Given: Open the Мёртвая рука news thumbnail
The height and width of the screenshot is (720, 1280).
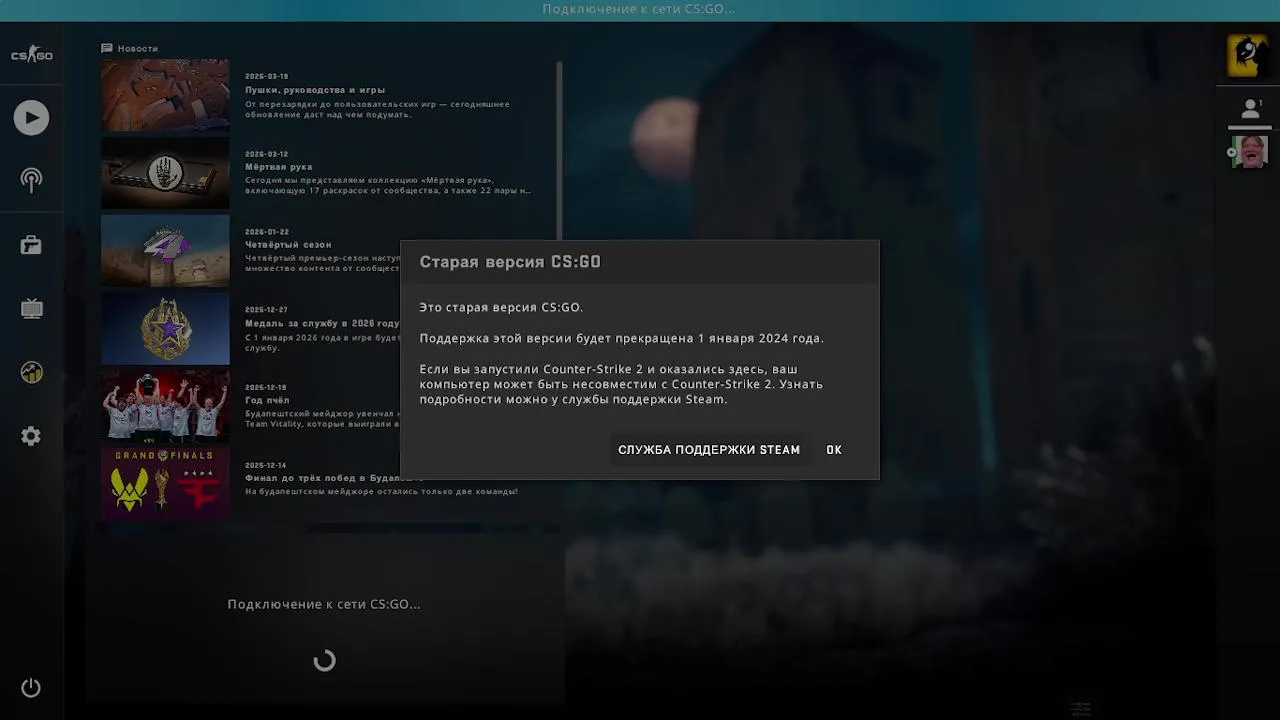Looking at the screenshot, I should tap(165, 173).
